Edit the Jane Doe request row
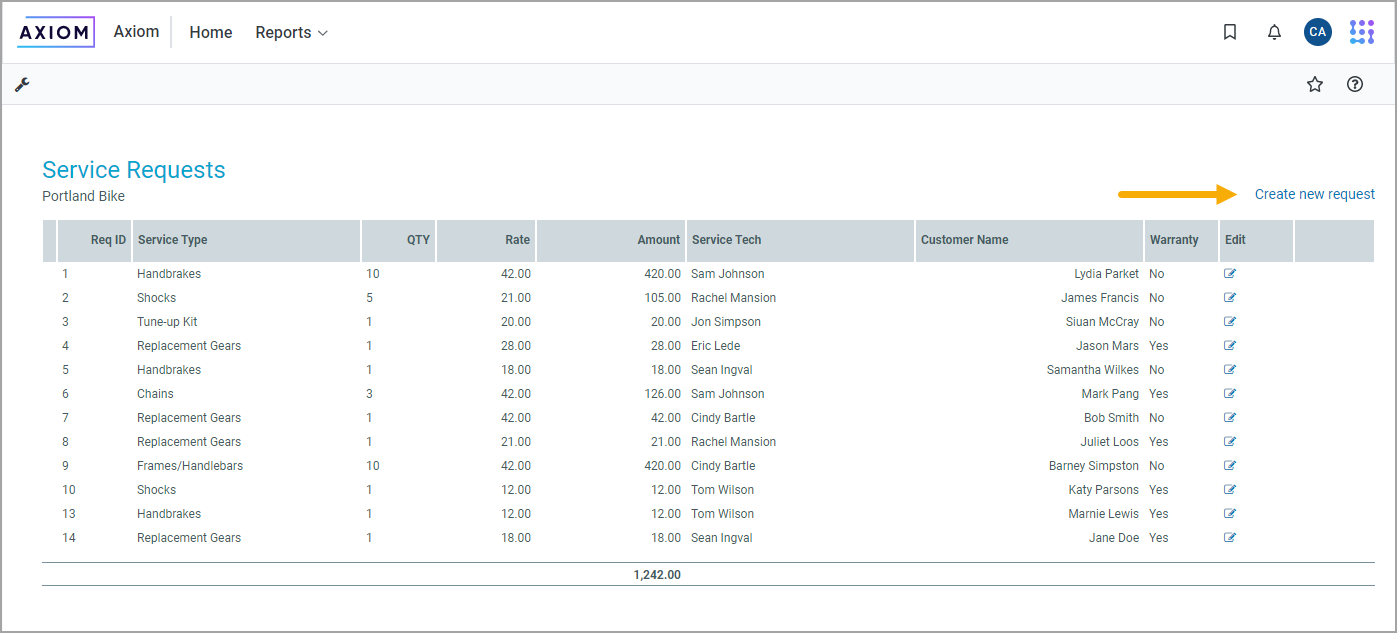This screenshot has height=633, width=1397. point(1230,538)
